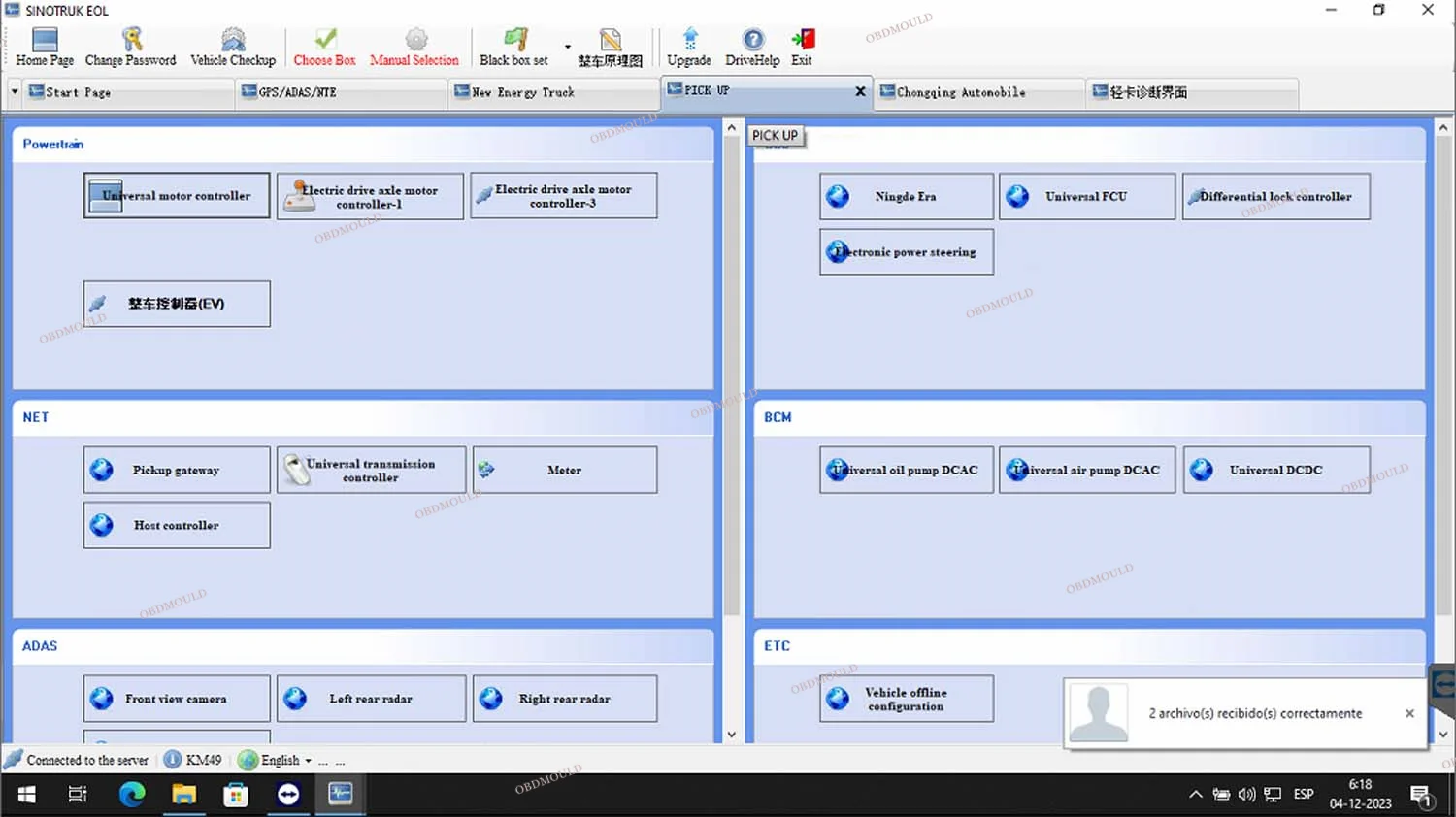Open File Explorer in the Windows taskbar

tap(183, 796)
